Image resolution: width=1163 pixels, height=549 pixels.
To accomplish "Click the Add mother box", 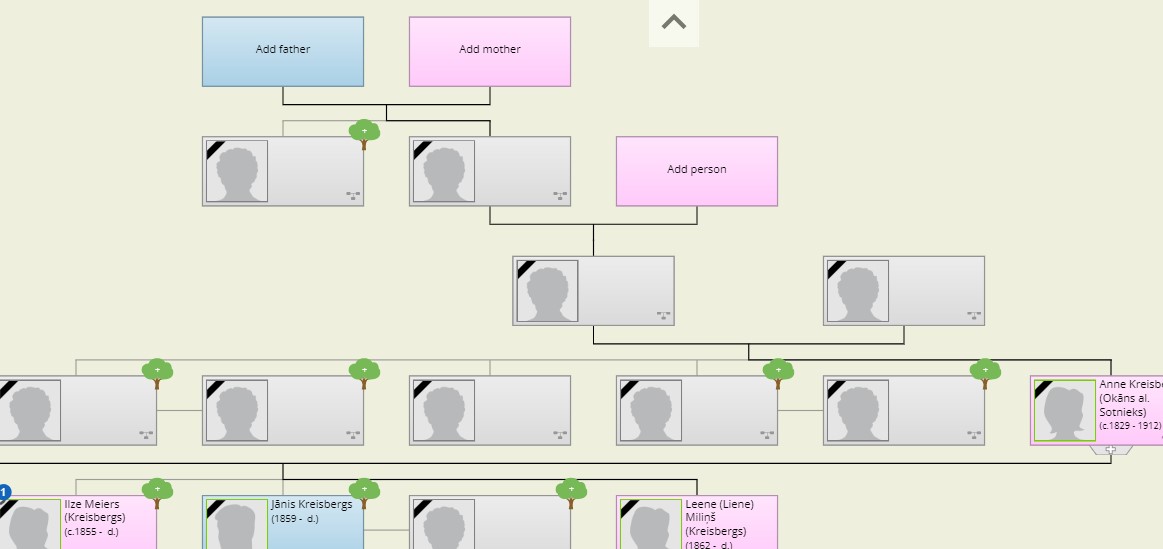I will [489, 51].
